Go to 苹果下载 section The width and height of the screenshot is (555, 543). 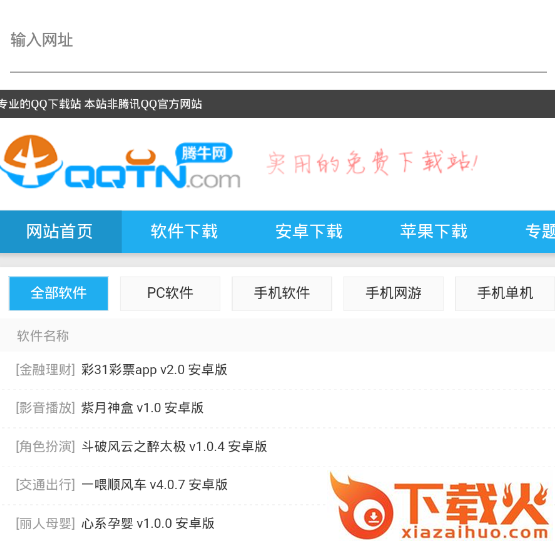pos(434,232)
